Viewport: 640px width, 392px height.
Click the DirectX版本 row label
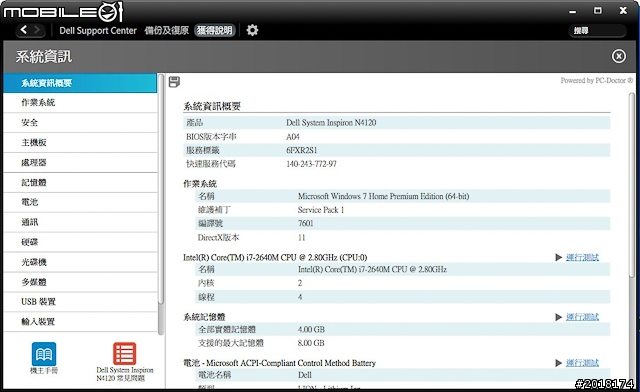tap(218, 238)
